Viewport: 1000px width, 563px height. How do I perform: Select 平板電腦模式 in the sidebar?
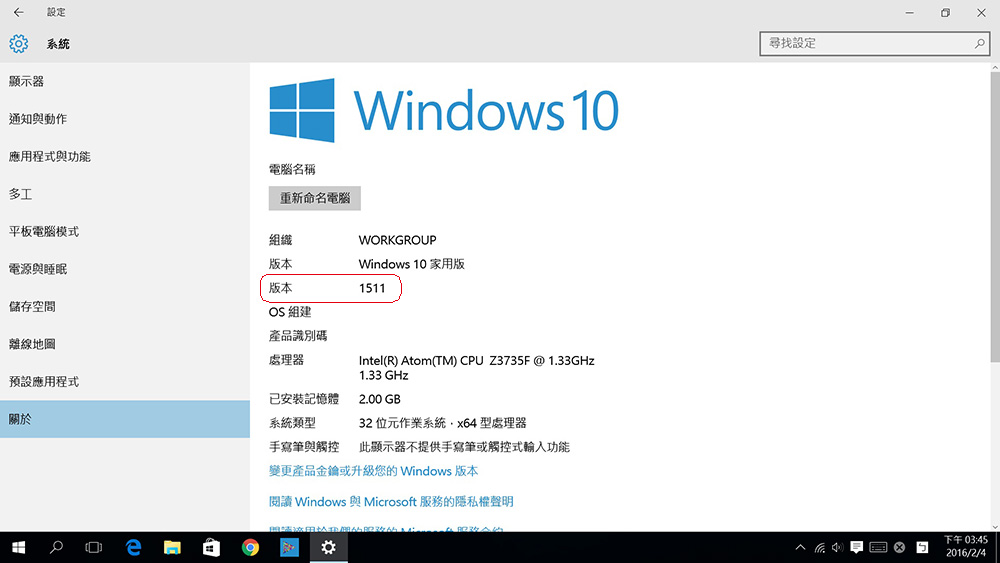[124, 232]
